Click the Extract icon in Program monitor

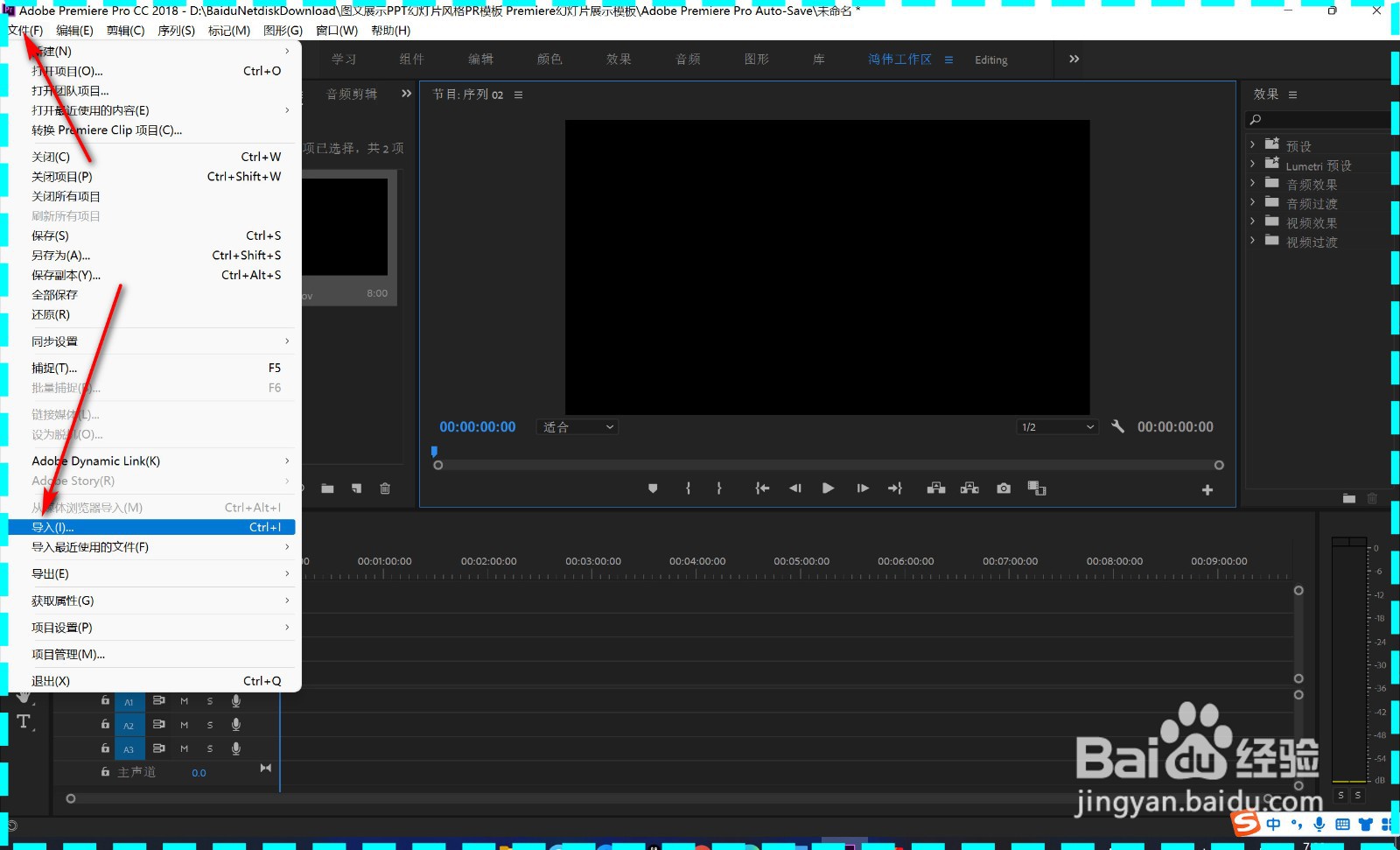(969, 488)
